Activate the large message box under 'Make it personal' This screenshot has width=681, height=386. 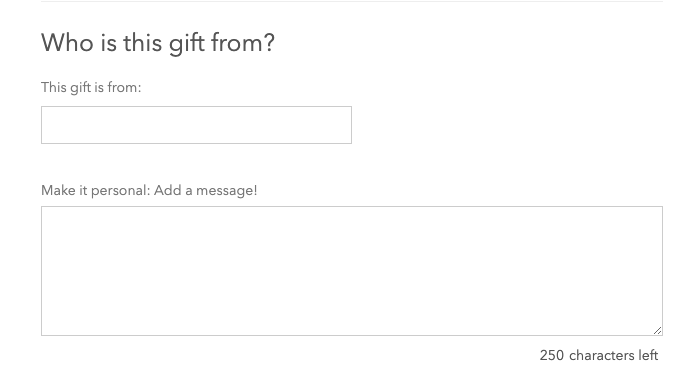(352, 271)
